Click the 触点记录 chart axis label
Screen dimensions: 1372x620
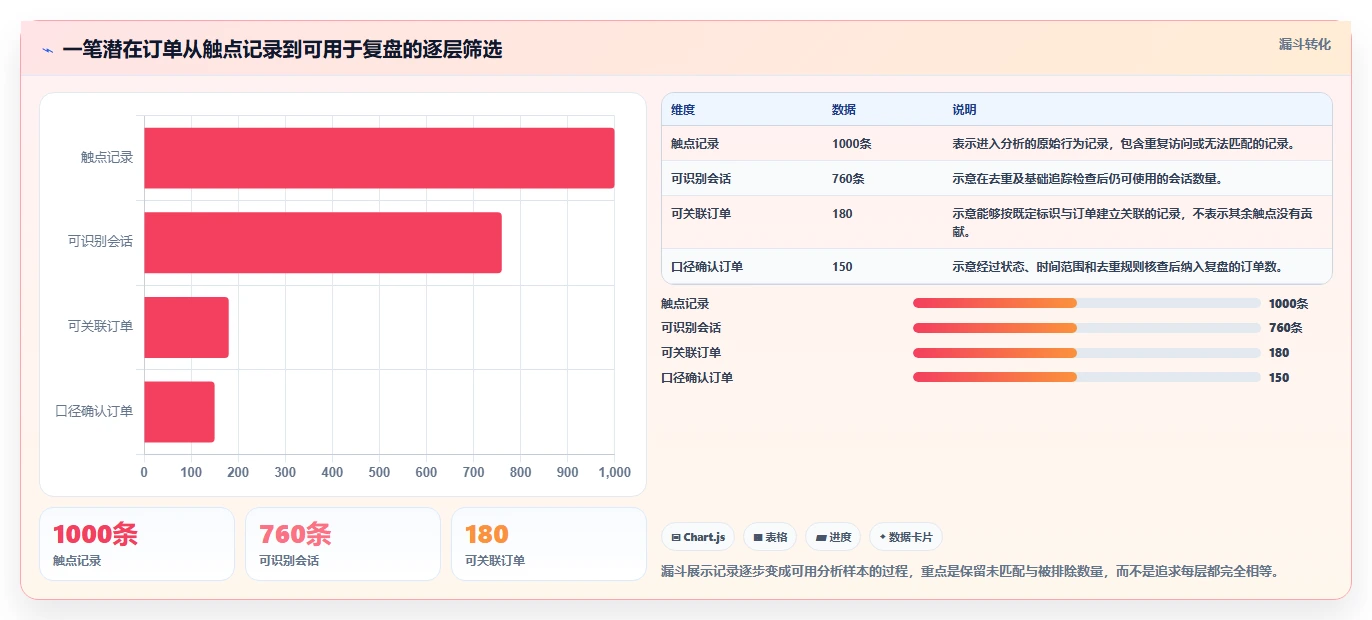click(107, 158)
